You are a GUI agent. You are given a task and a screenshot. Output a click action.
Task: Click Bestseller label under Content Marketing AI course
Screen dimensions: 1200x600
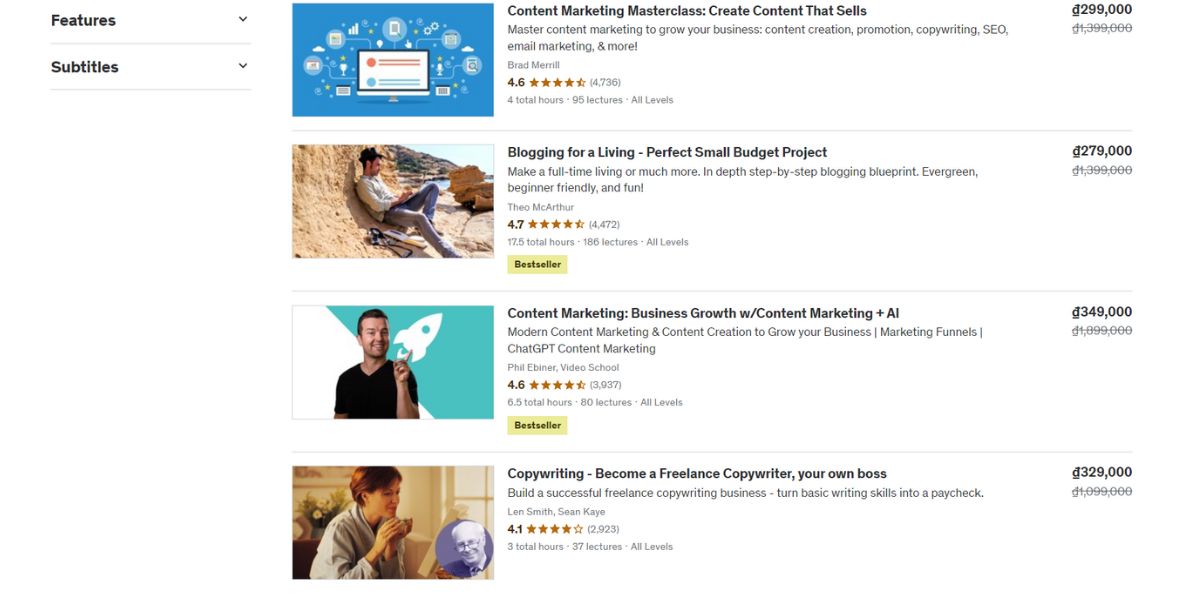(x=537, y=425)
